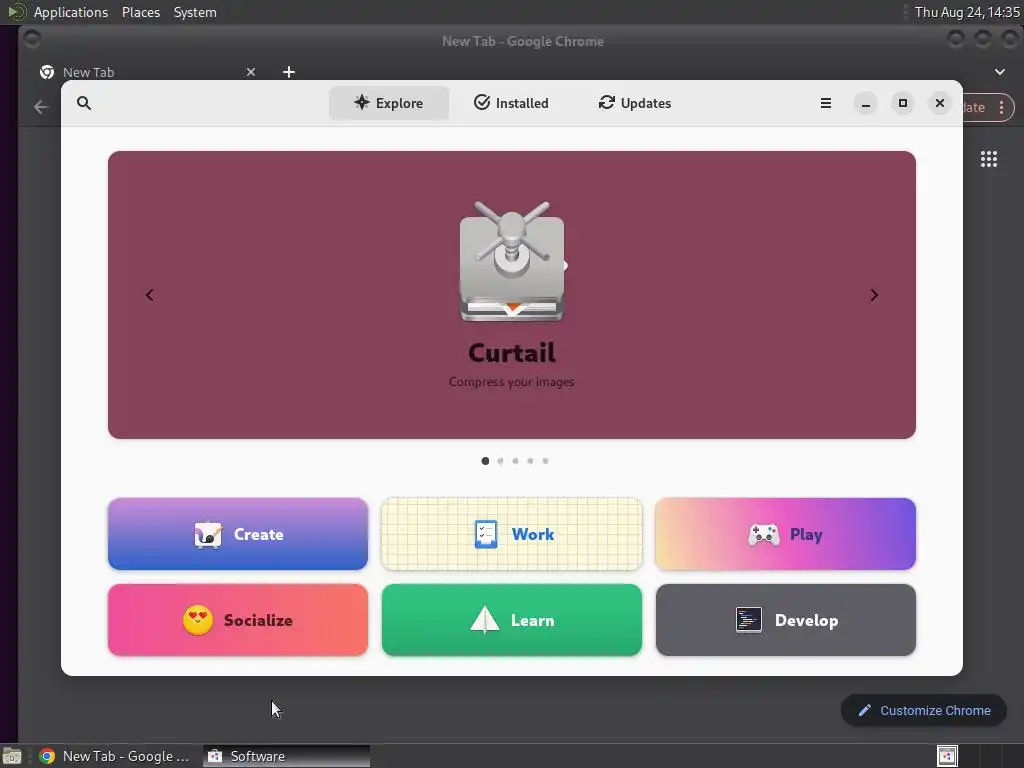Open the Play category
The height and width of the screenshot is (768, 1024).
click(x=786, y=534)
